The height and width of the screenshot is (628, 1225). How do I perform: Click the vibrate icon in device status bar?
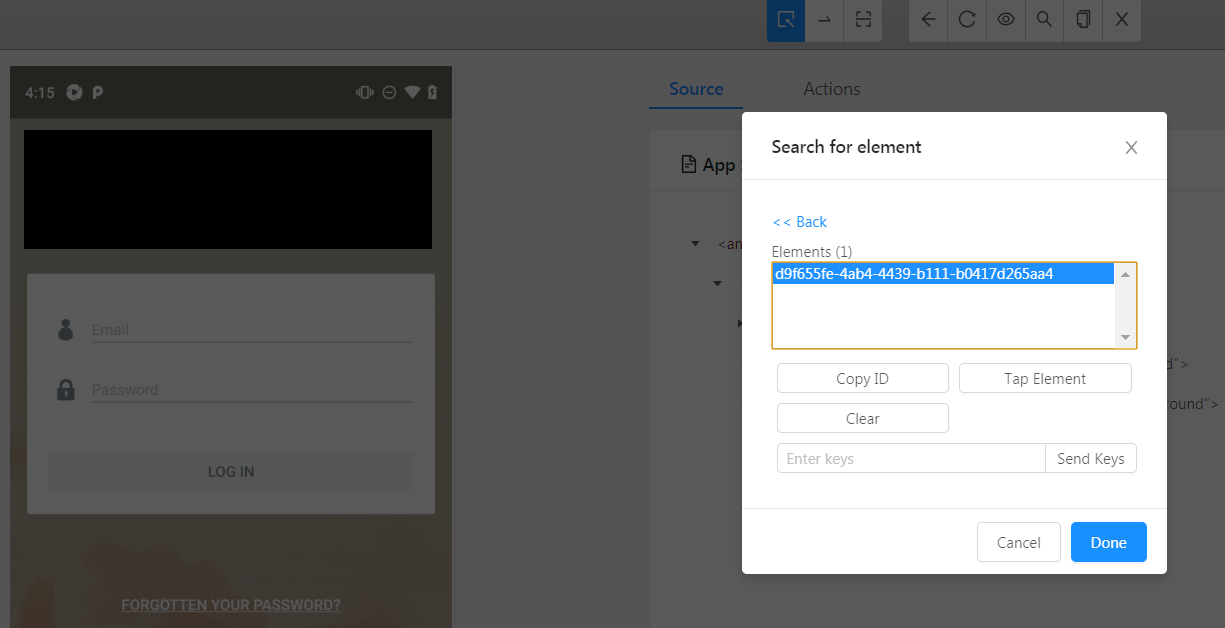tap(365, 92)
